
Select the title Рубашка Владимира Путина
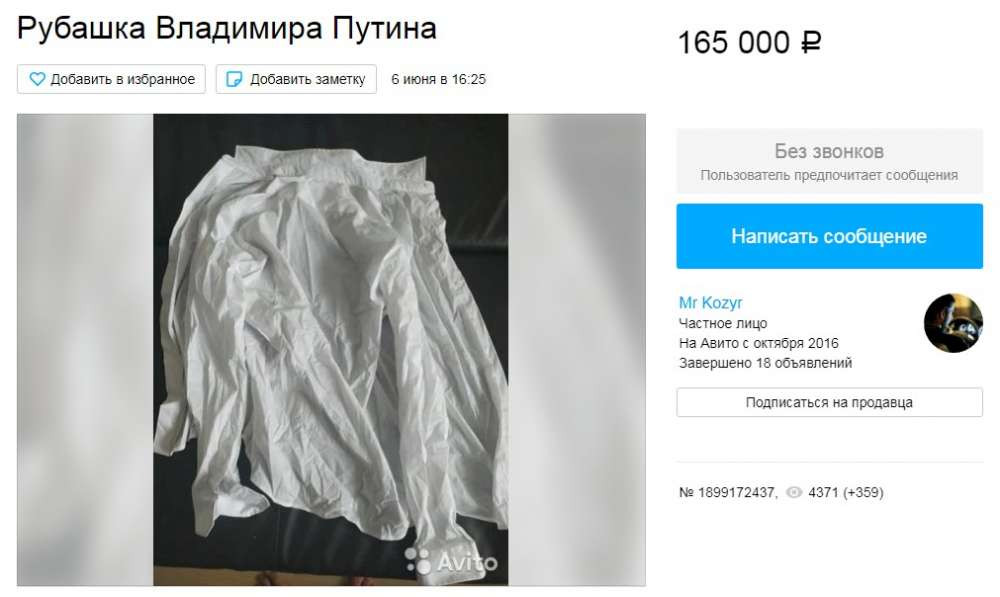tap(226, 28)
